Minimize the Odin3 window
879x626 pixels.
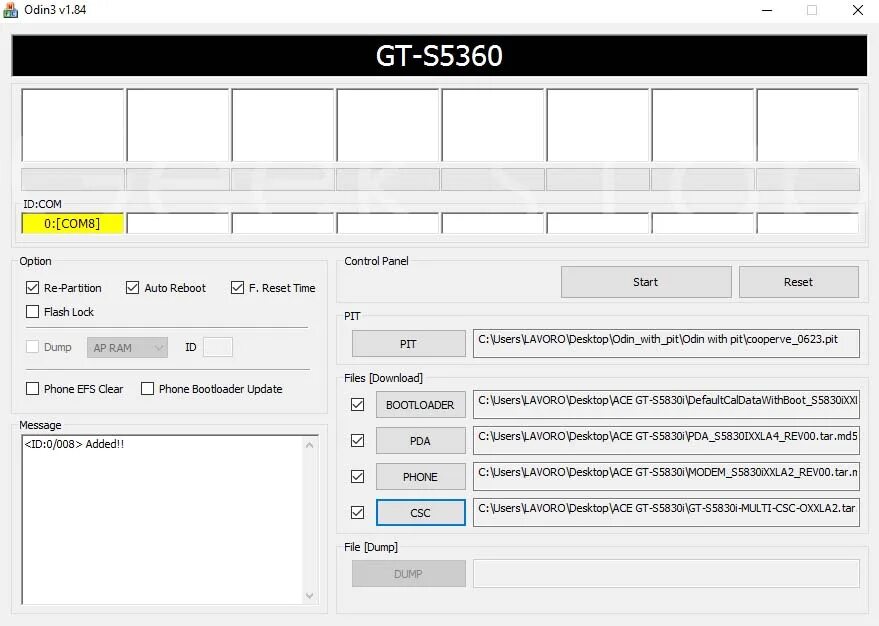tap(767, 10)
